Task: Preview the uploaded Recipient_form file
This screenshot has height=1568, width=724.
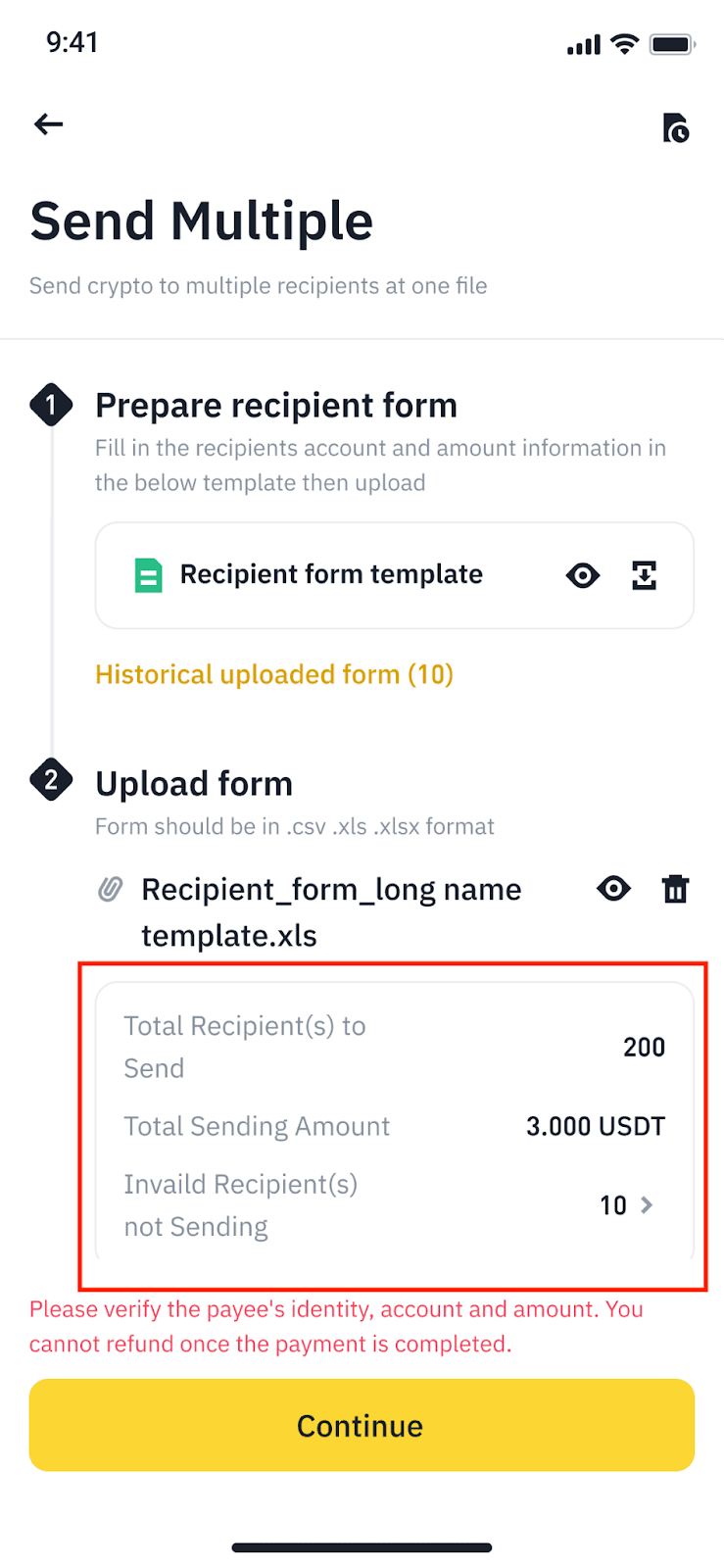Action: 613,889
